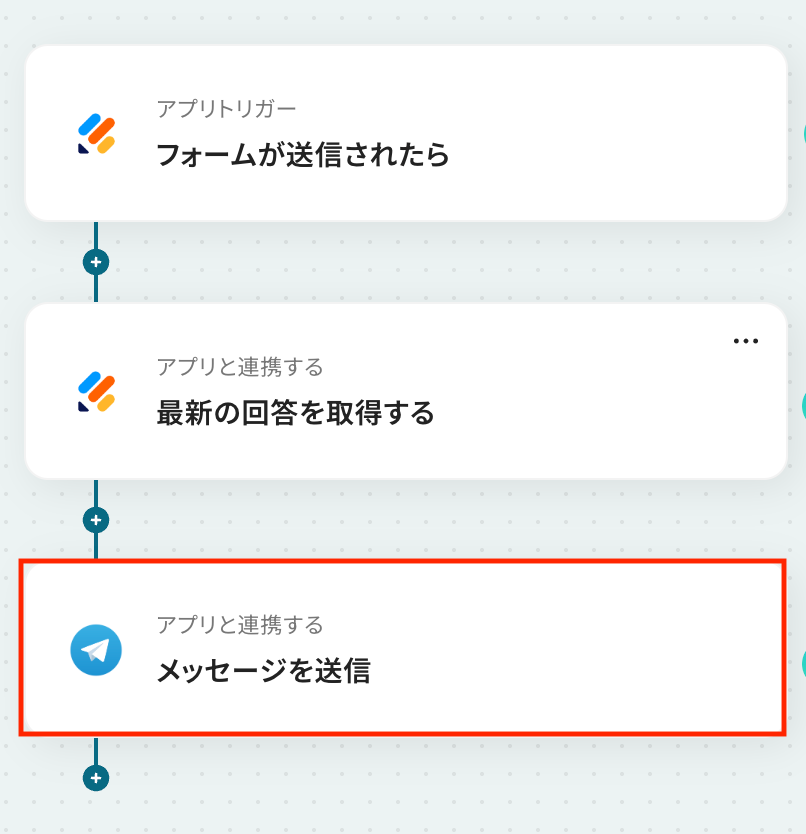This screenshot has height=834, width=806.
Task: Click the Jotform icon in the trigger card
Action: point(96,134)
